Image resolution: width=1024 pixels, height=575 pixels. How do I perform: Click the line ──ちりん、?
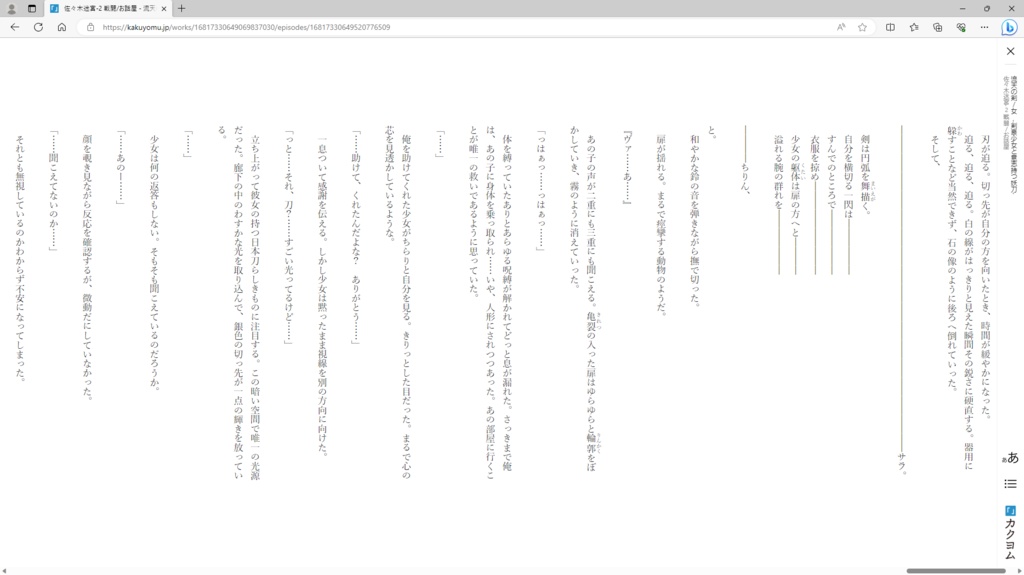[x=745, y=159]
